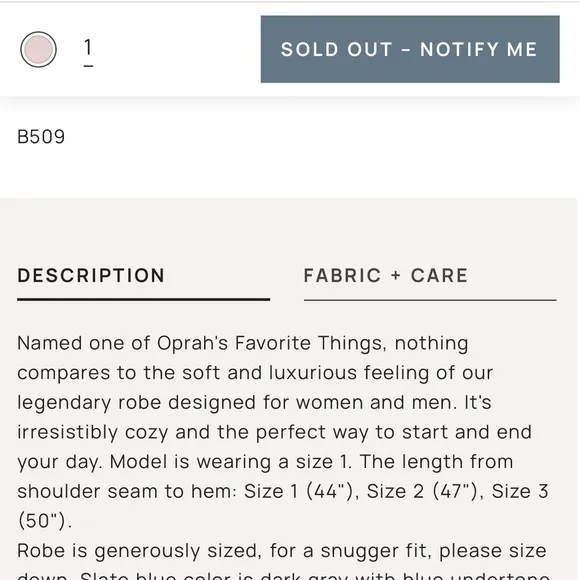
Task: Click the thin underline beneath Fabric + Care
Action: 430,300
